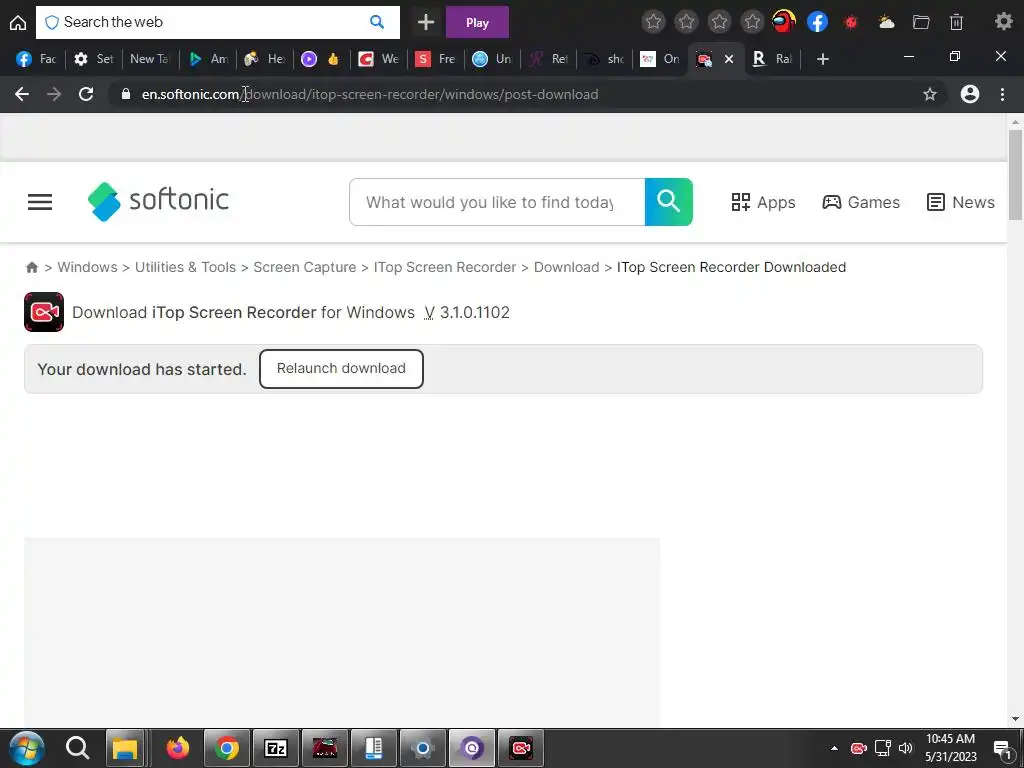
Task: Open the Games section
Action: pyautogui.click(x=861, y=202)
